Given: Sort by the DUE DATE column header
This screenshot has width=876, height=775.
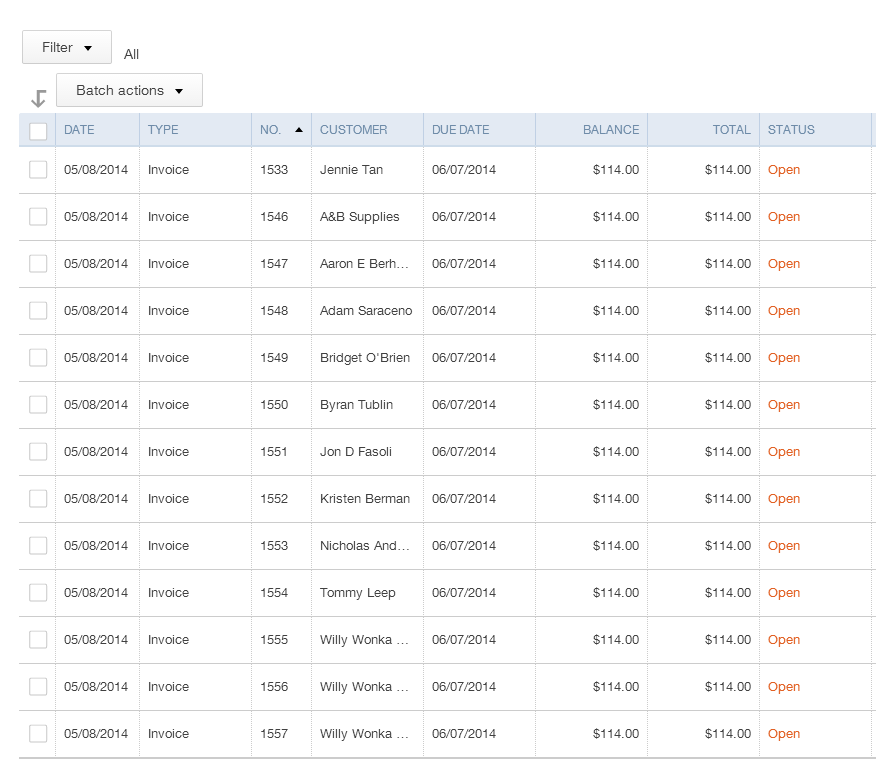Looking at the screenshot, I should tap(460, 130).
